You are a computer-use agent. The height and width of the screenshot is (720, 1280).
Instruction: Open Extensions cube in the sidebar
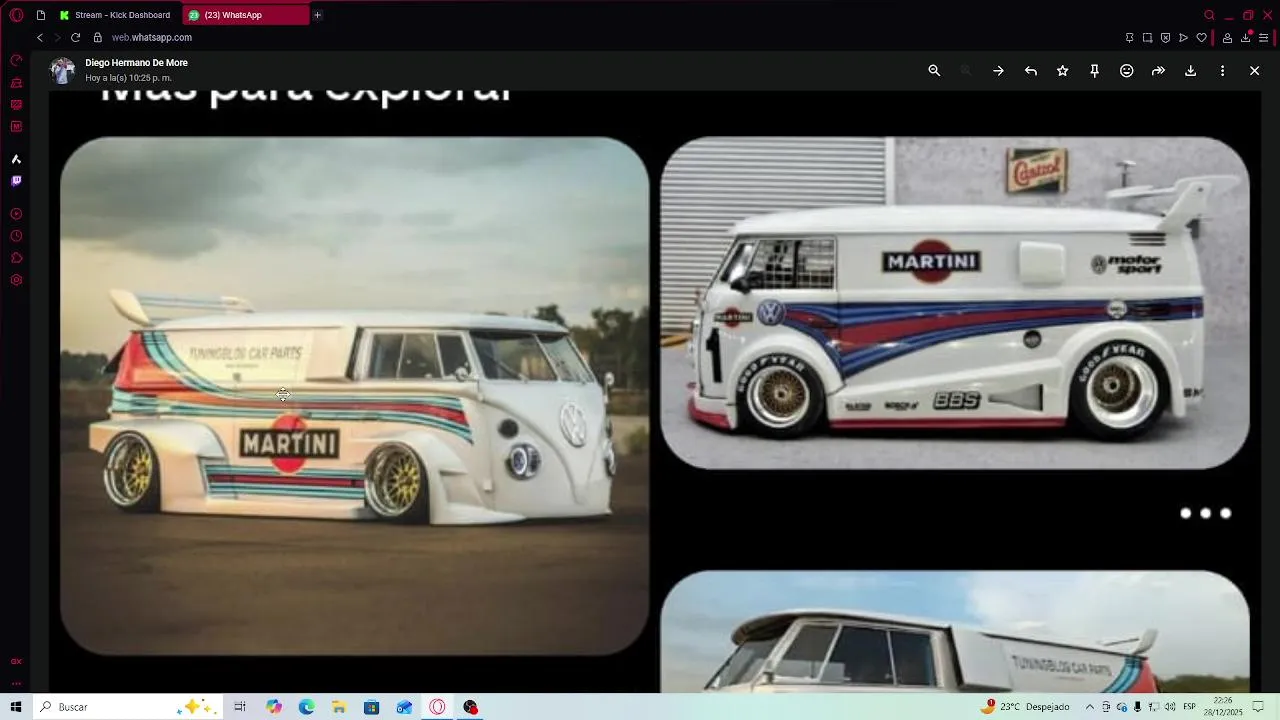coord(16,258)
